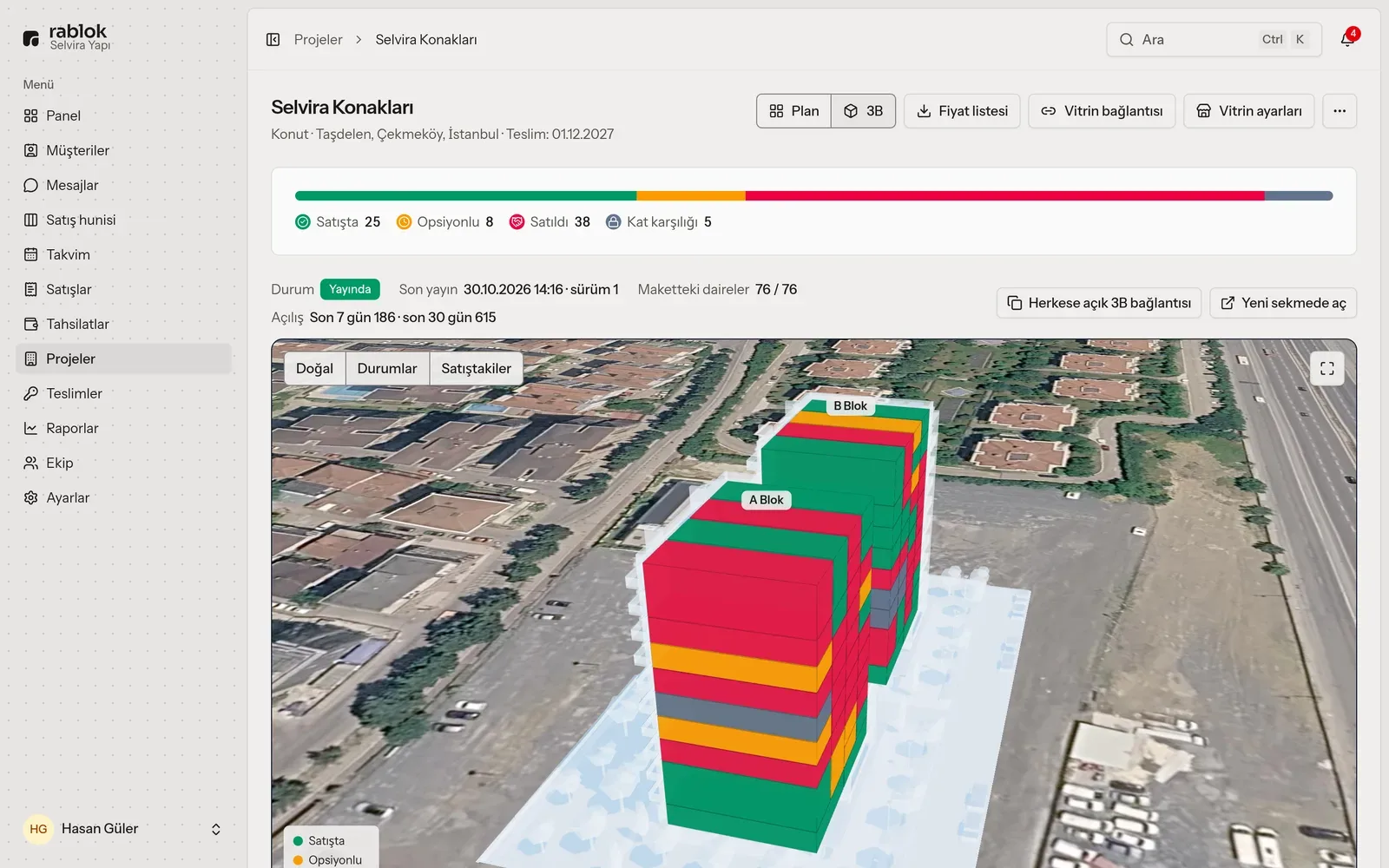Select Durumlar color mode
1389x868 pixels.
(387, 368)
